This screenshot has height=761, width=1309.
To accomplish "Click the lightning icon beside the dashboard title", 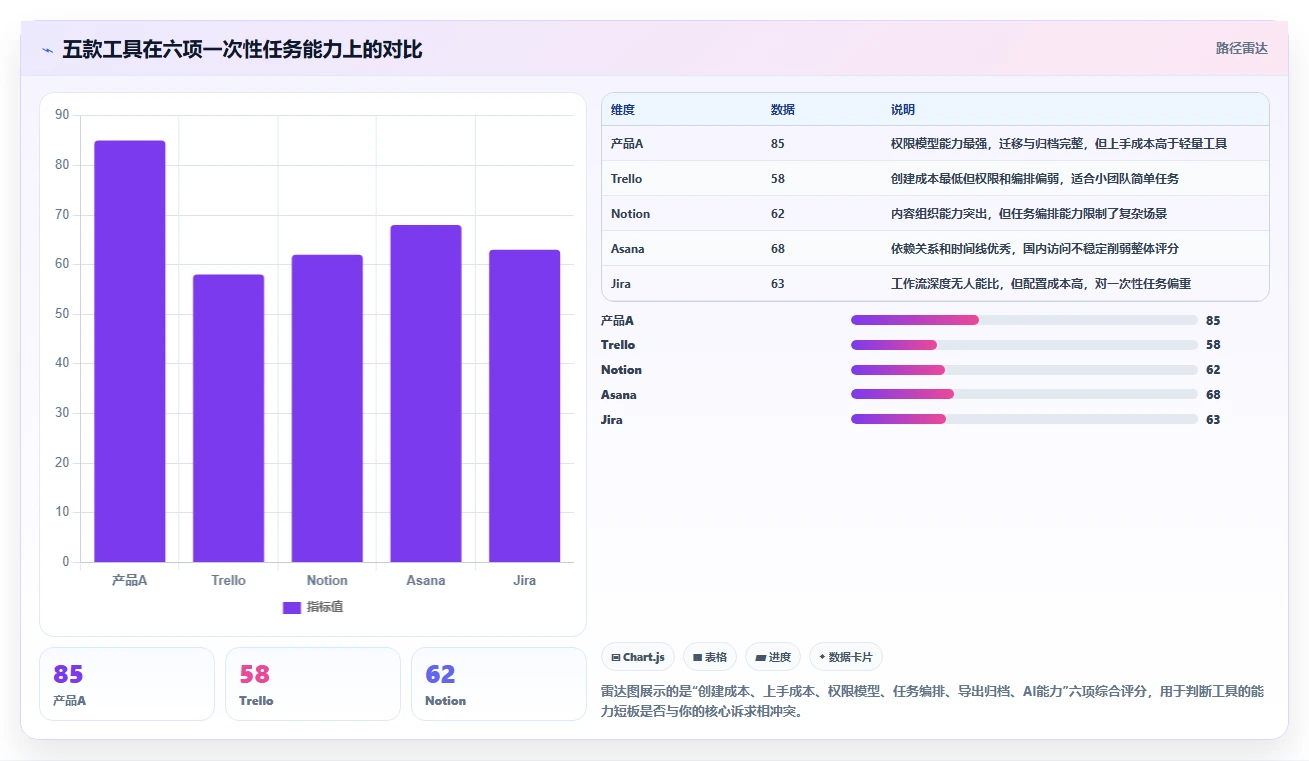I will [x=47, y=50].
